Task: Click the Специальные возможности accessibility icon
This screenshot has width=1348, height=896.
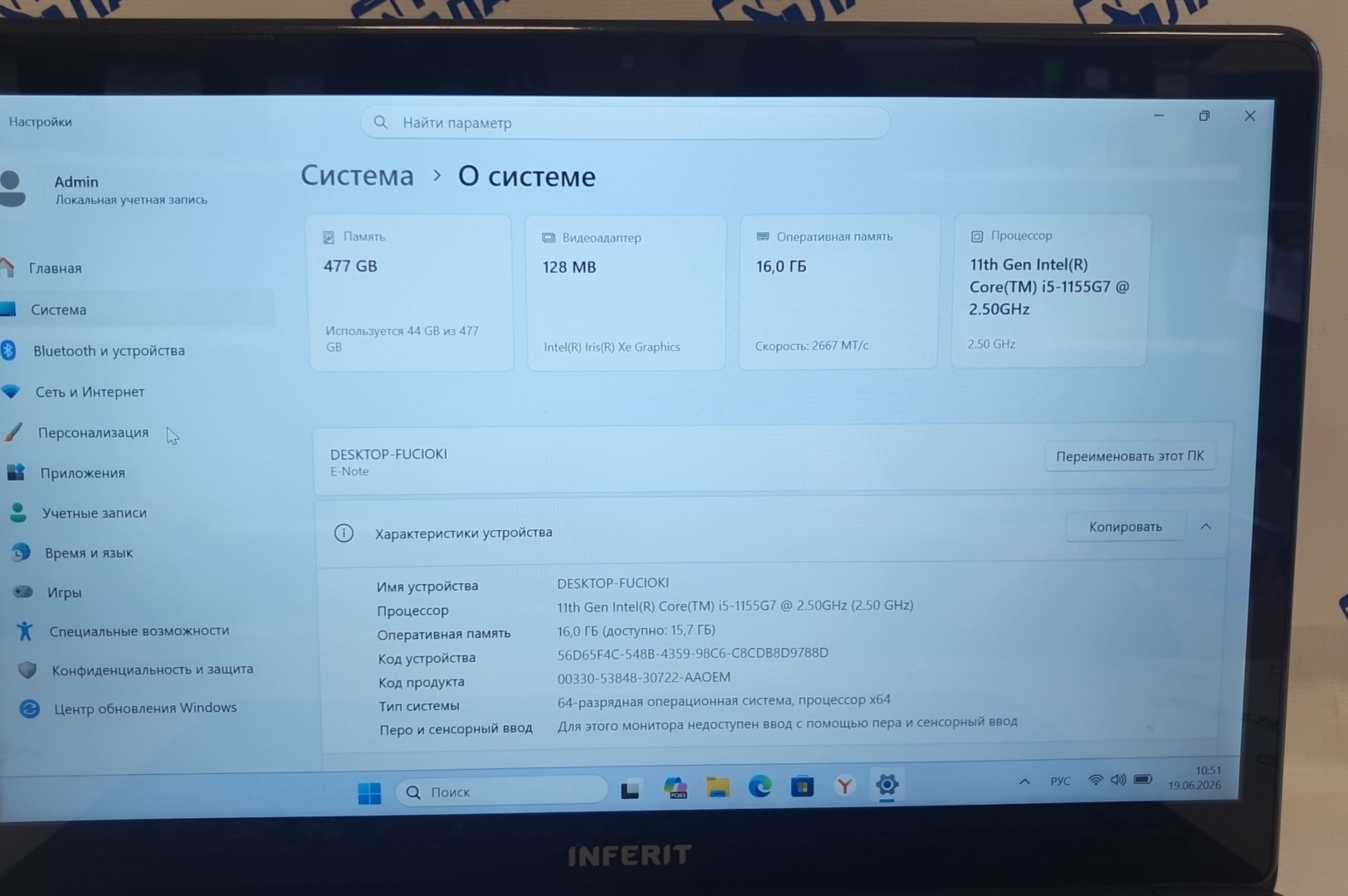Action: point(25,631)
